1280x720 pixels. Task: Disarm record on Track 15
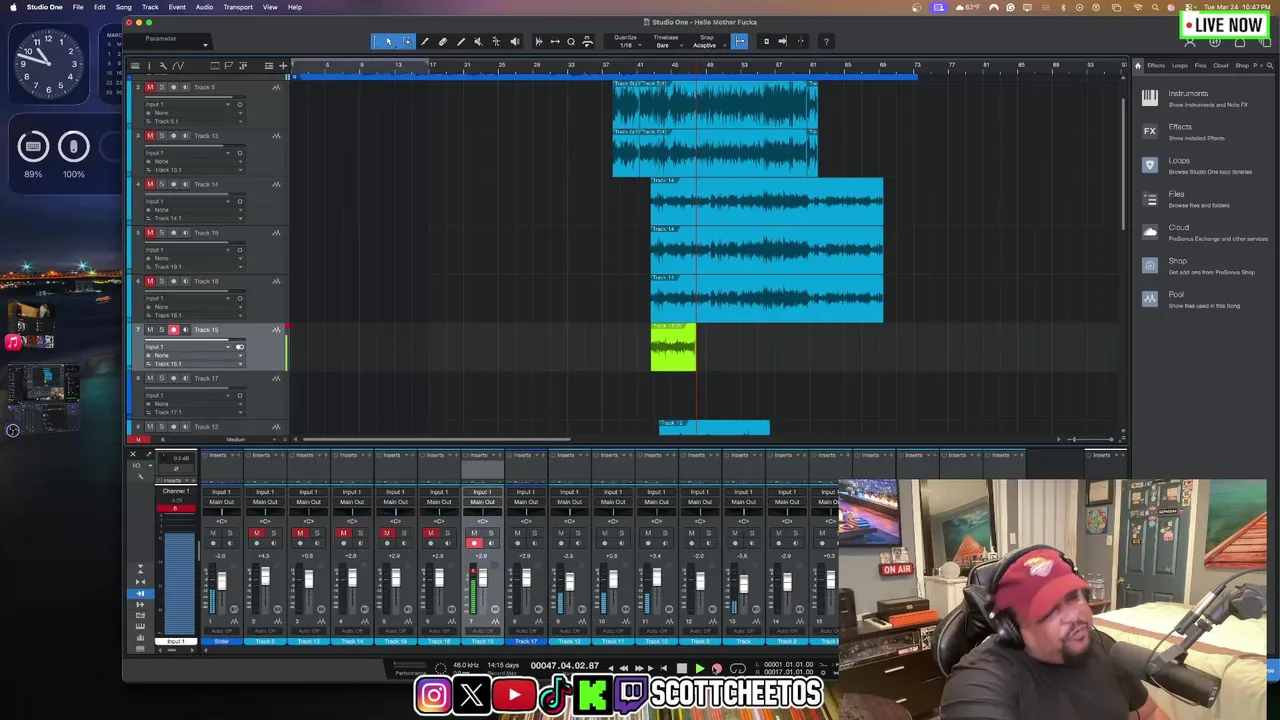click(173, 330)
